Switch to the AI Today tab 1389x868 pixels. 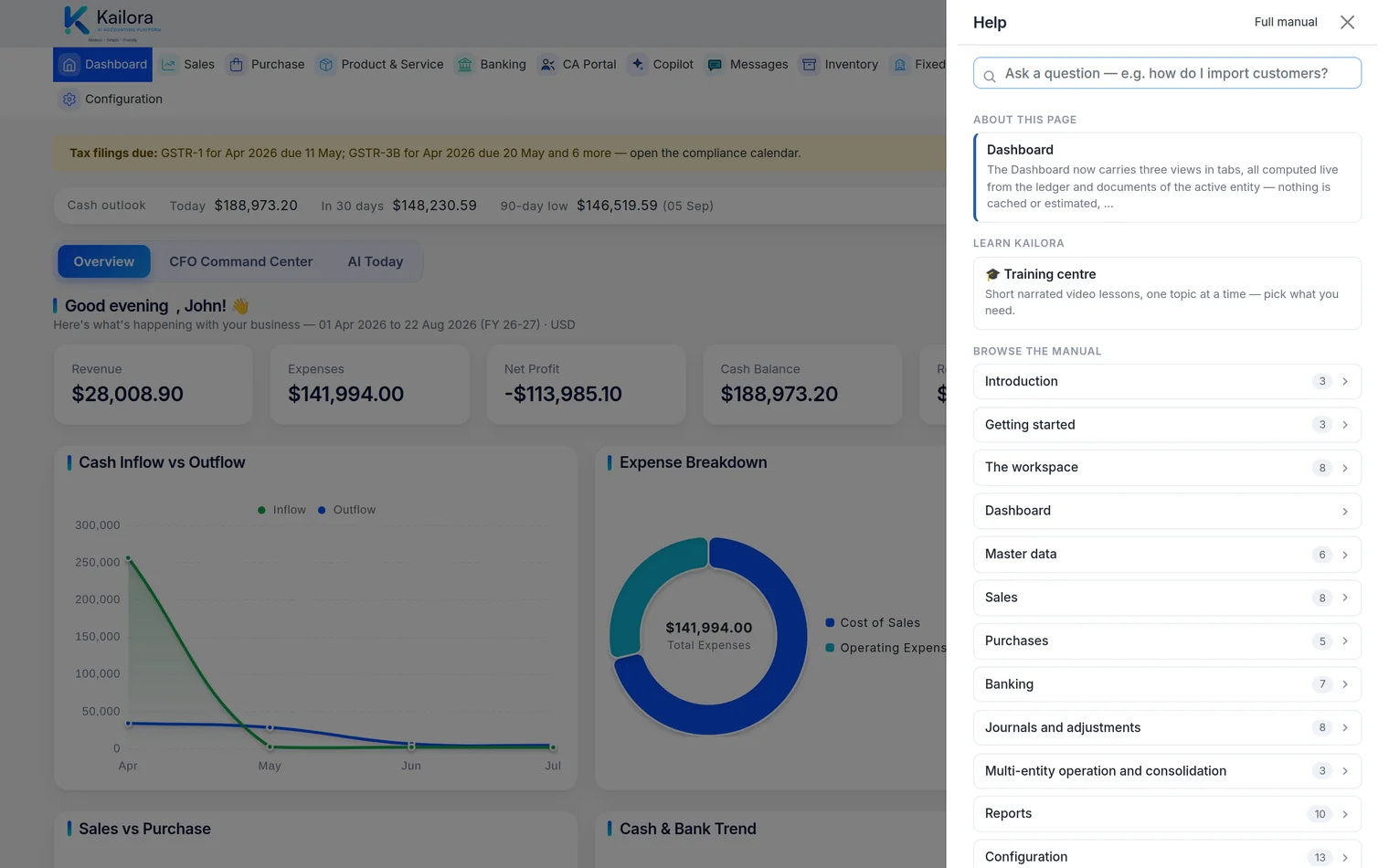[x=375, y=261]
